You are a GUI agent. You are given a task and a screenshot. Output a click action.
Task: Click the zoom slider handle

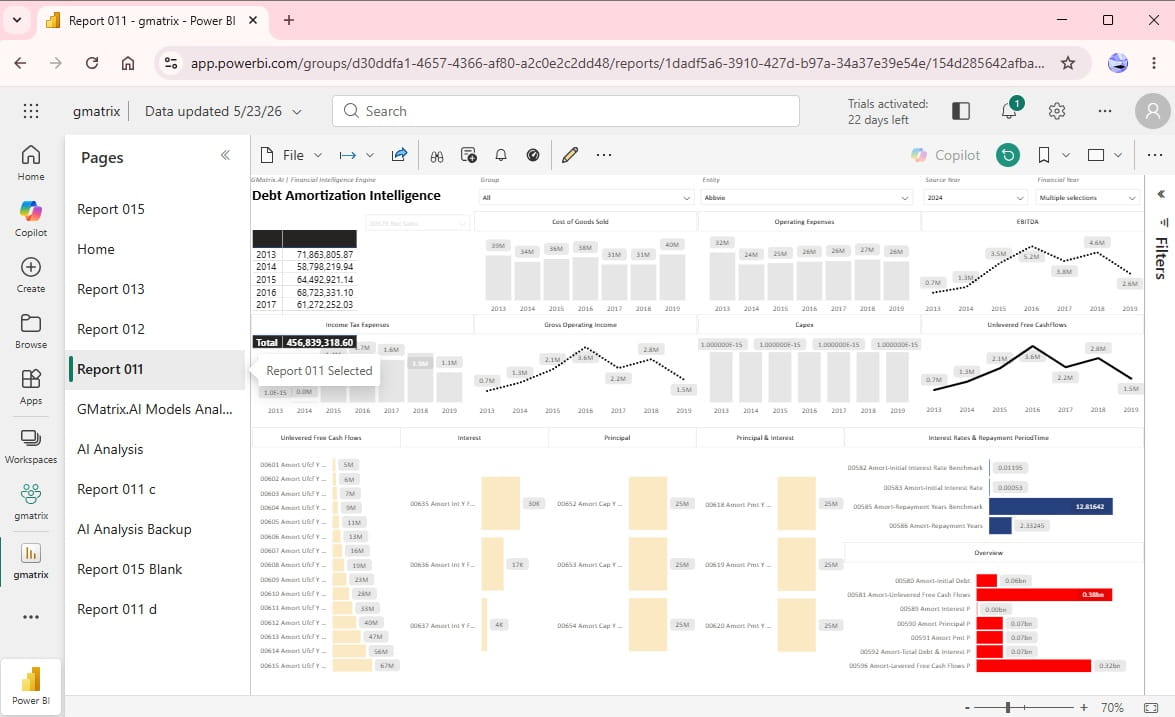pos(1008,707)
